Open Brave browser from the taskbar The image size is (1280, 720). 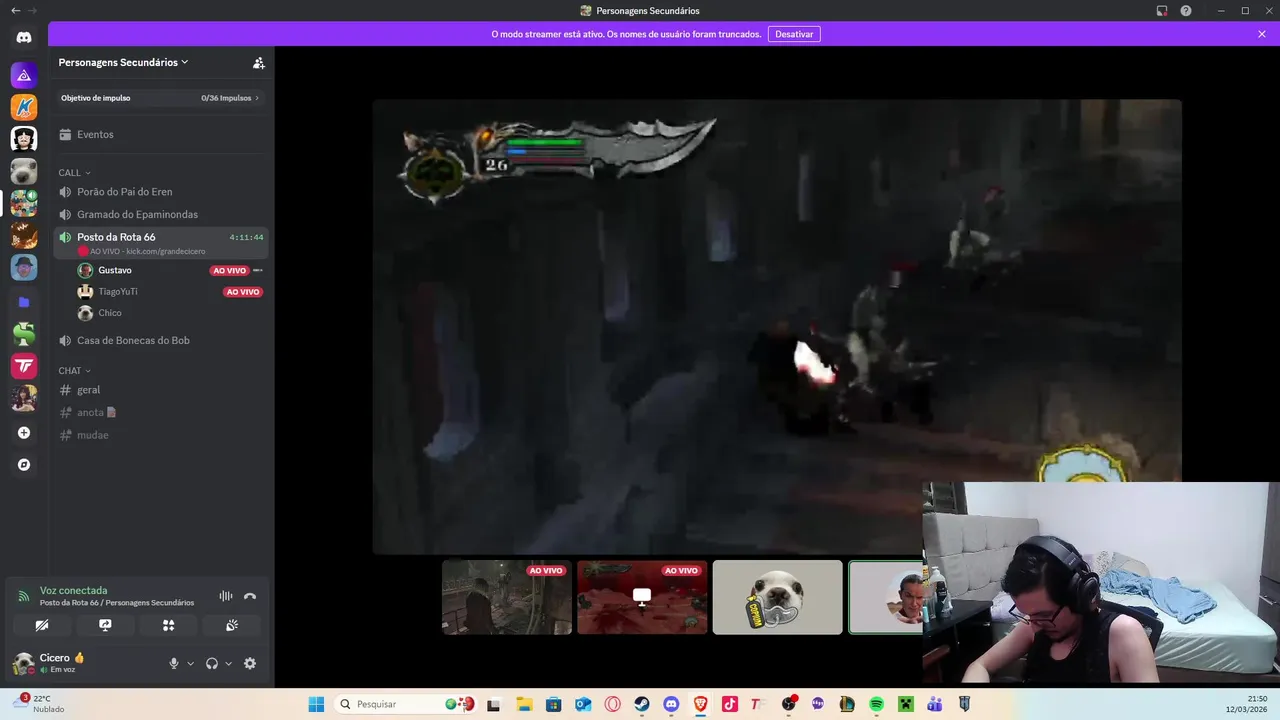[x=700, y=704]
